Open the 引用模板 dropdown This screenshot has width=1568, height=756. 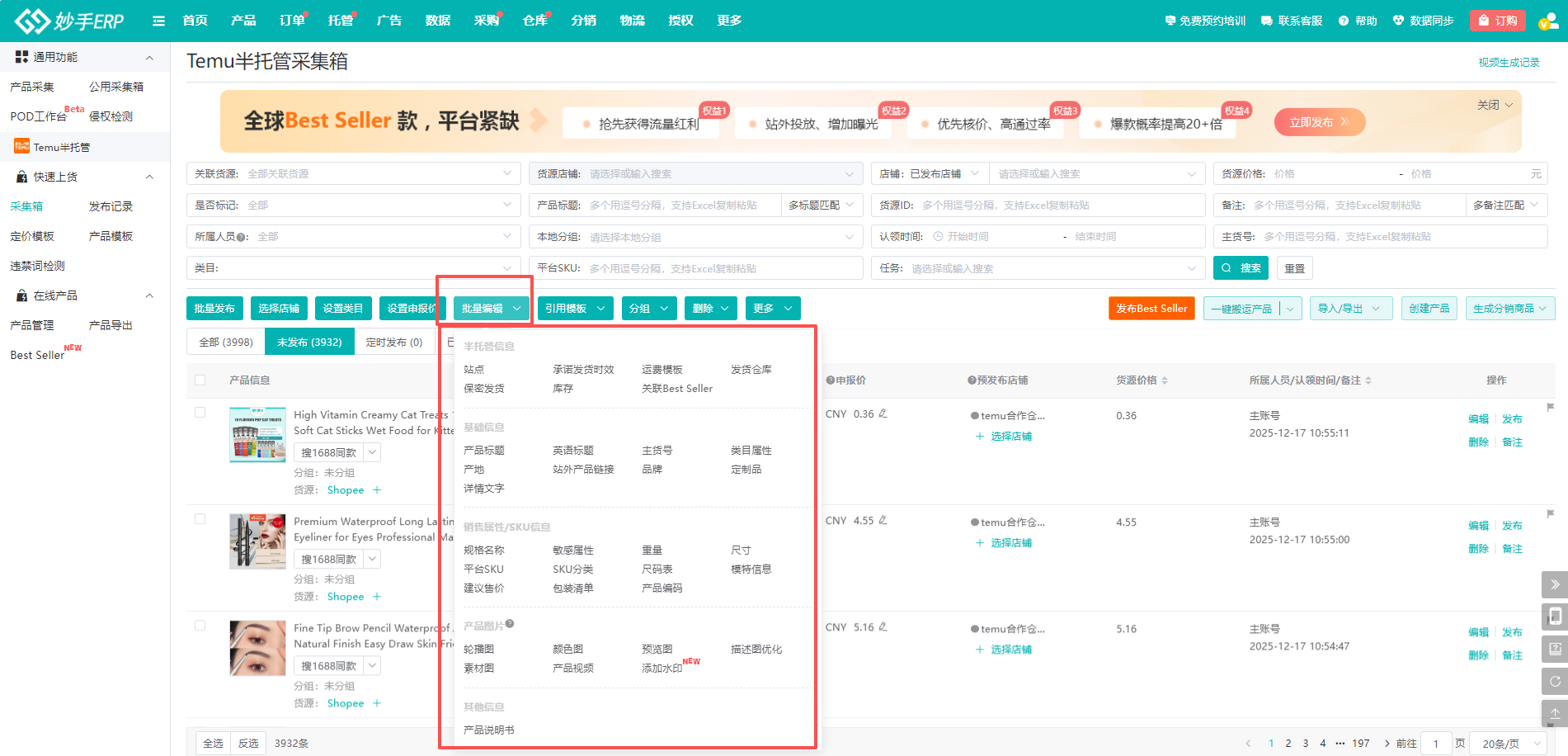575,308
